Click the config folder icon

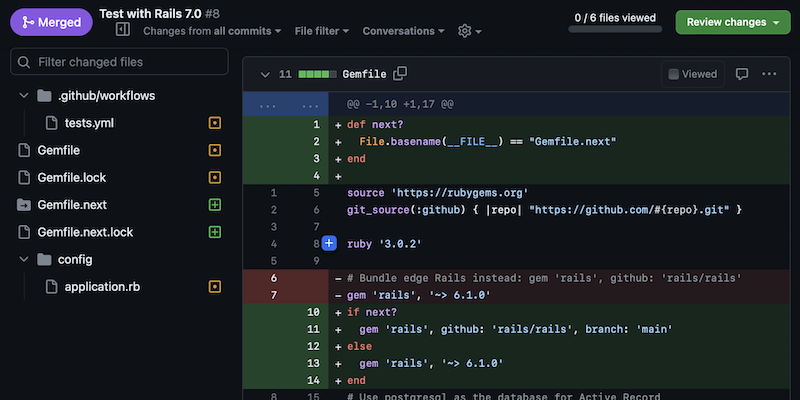[44, 259]
